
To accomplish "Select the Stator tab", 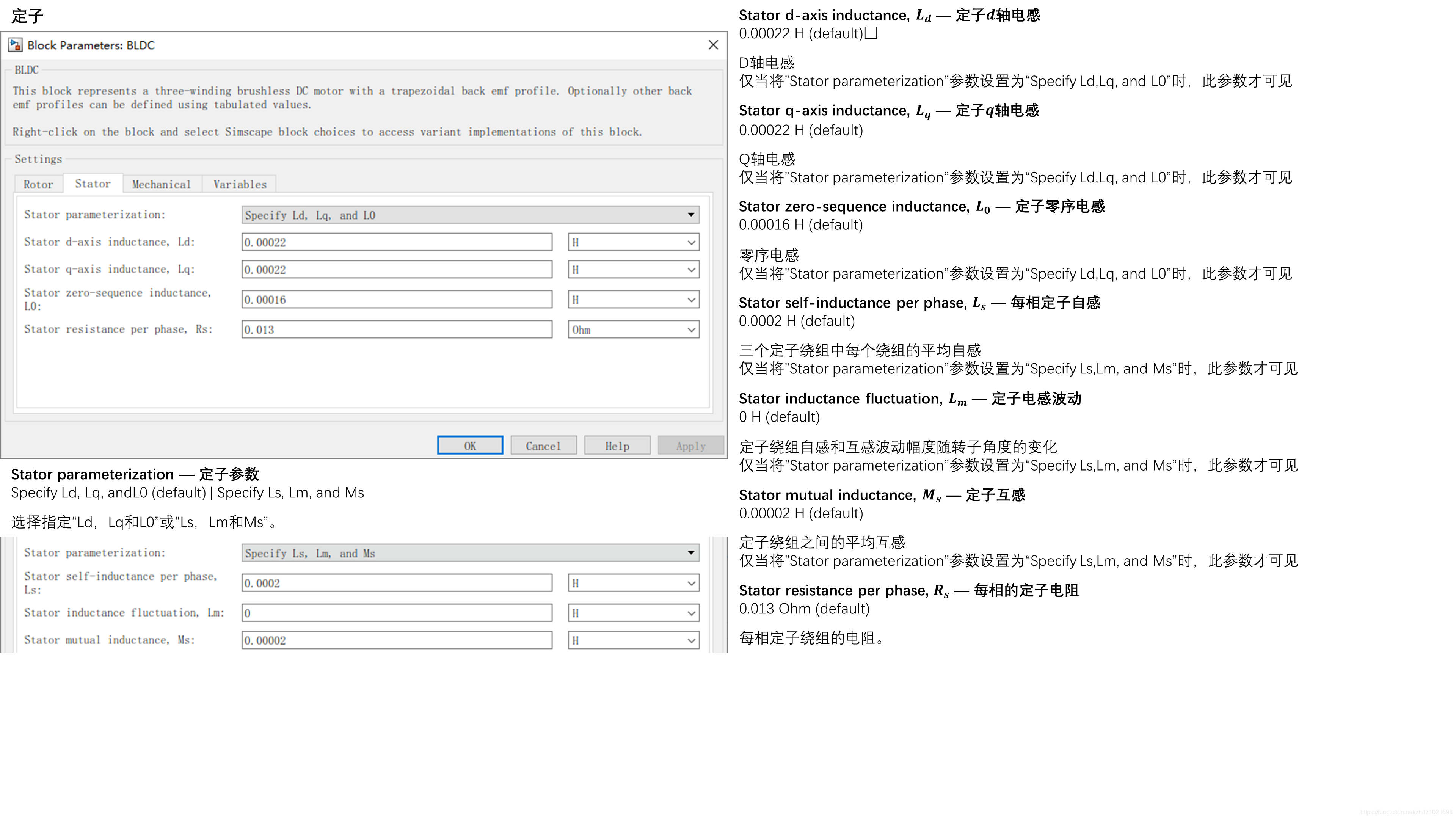I will click(x=93, y=184).
